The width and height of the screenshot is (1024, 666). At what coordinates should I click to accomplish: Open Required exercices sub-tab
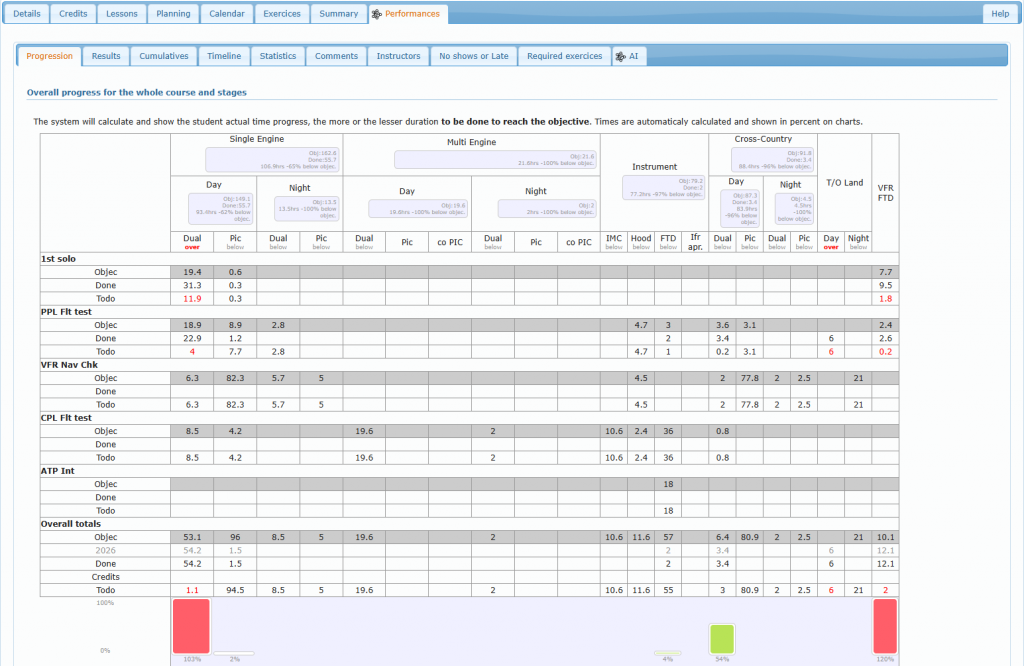click(x=564, y=56)
